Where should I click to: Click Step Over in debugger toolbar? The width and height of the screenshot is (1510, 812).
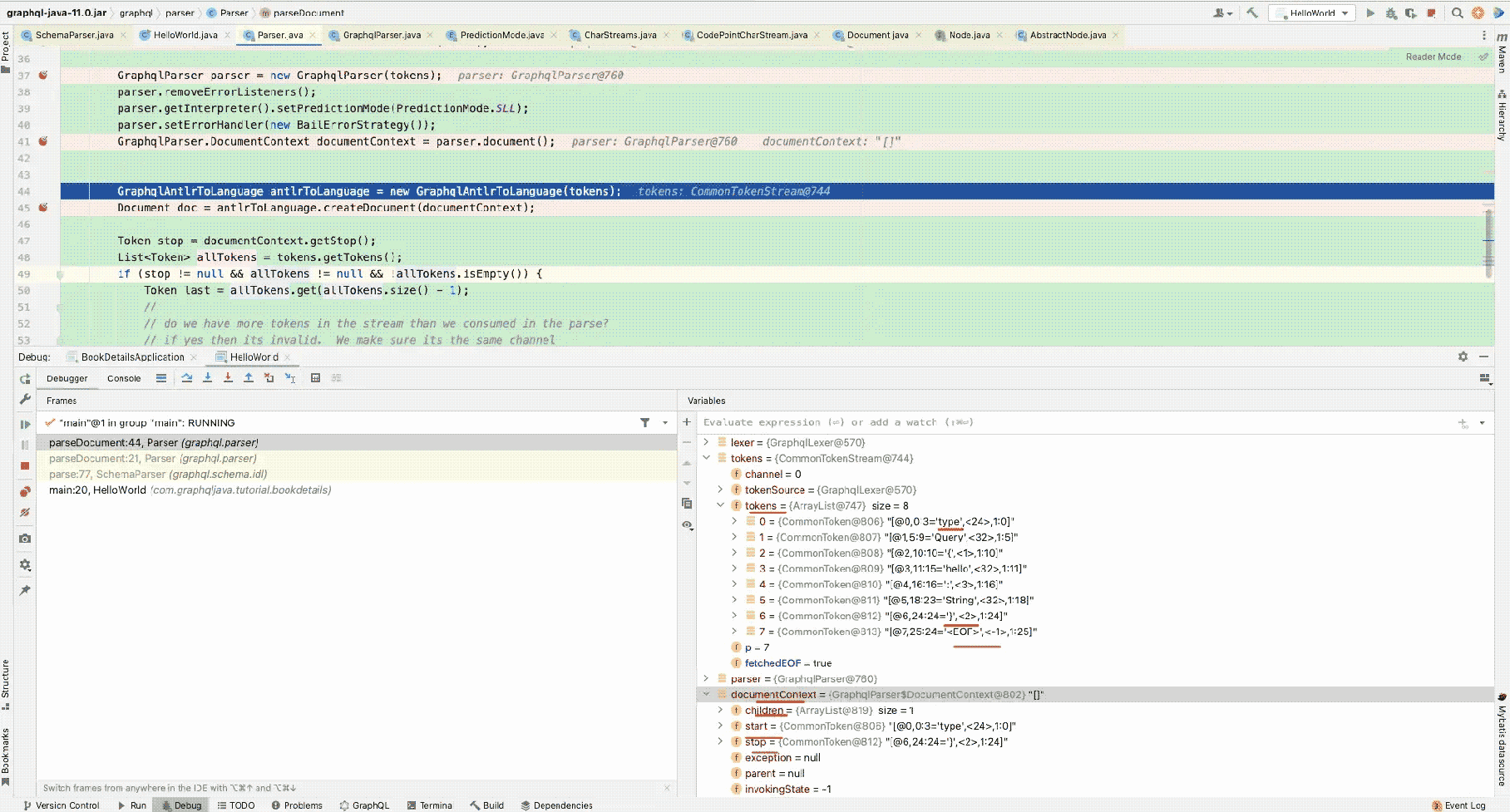(x=187, y=378)
